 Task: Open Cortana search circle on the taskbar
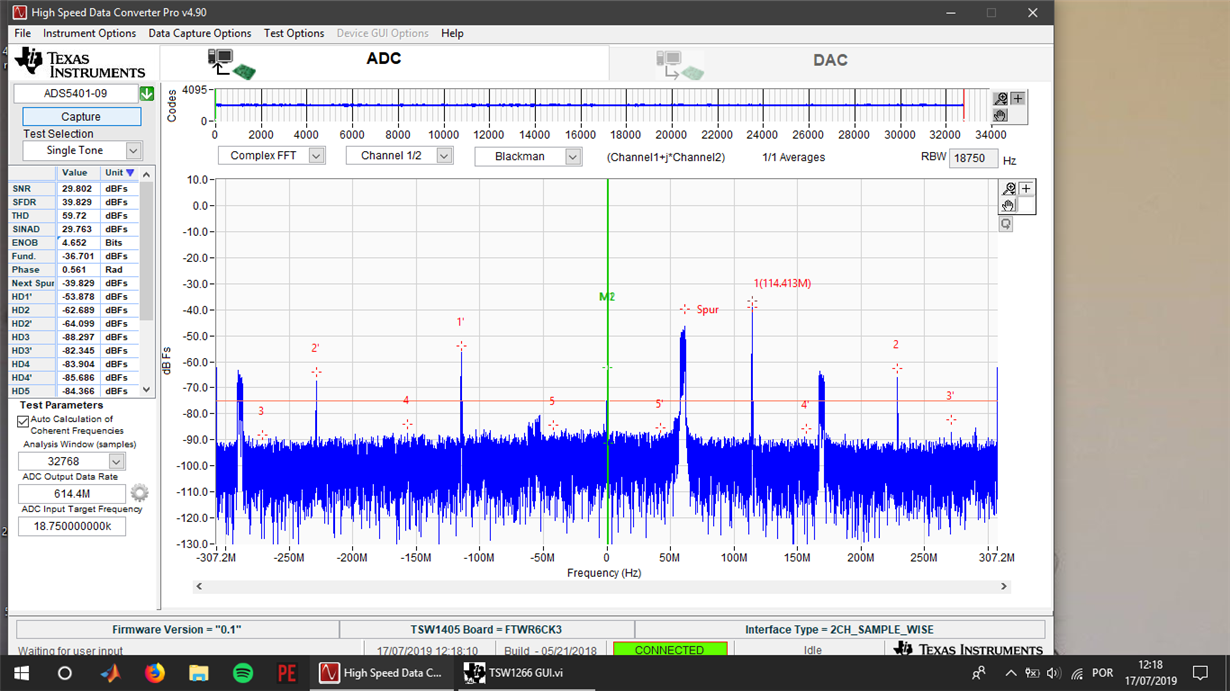pos(65,673)
